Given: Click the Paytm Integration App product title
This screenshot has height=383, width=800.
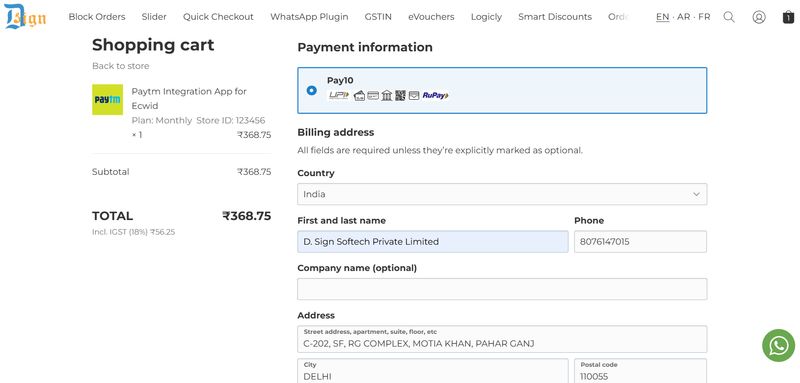Looking at the screenshot, I should tap(189, 98).
